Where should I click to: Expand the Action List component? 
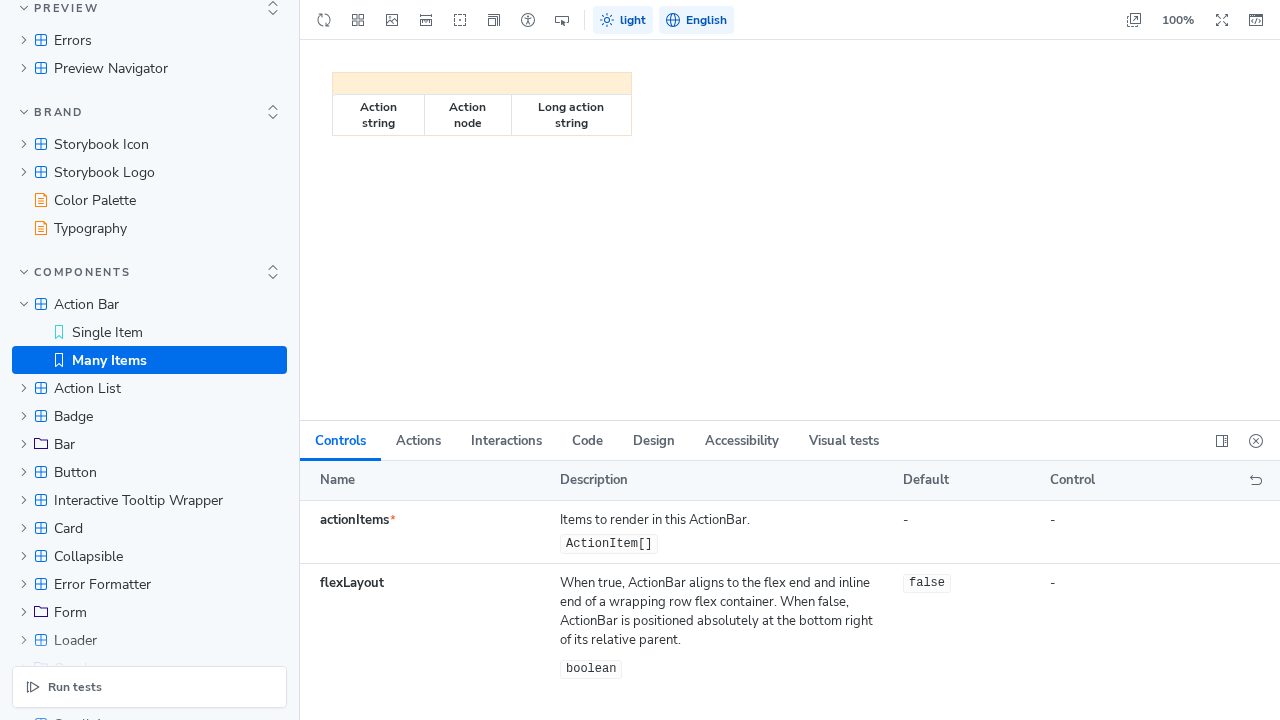(x=149, y=388)
